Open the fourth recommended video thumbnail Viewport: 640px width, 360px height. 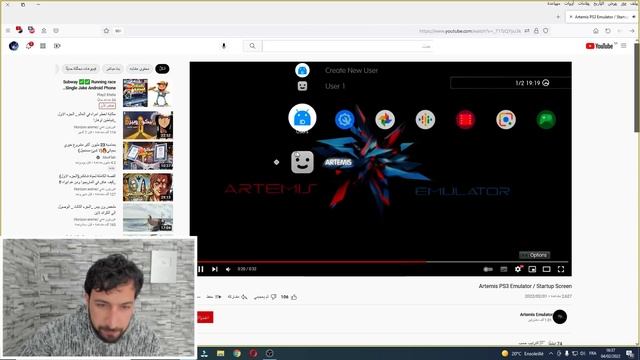(148, 187)
